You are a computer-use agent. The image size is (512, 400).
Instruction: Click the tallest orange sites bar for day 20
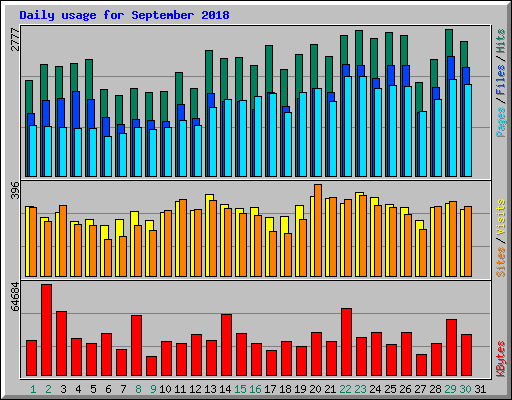(x=318, y=230)
